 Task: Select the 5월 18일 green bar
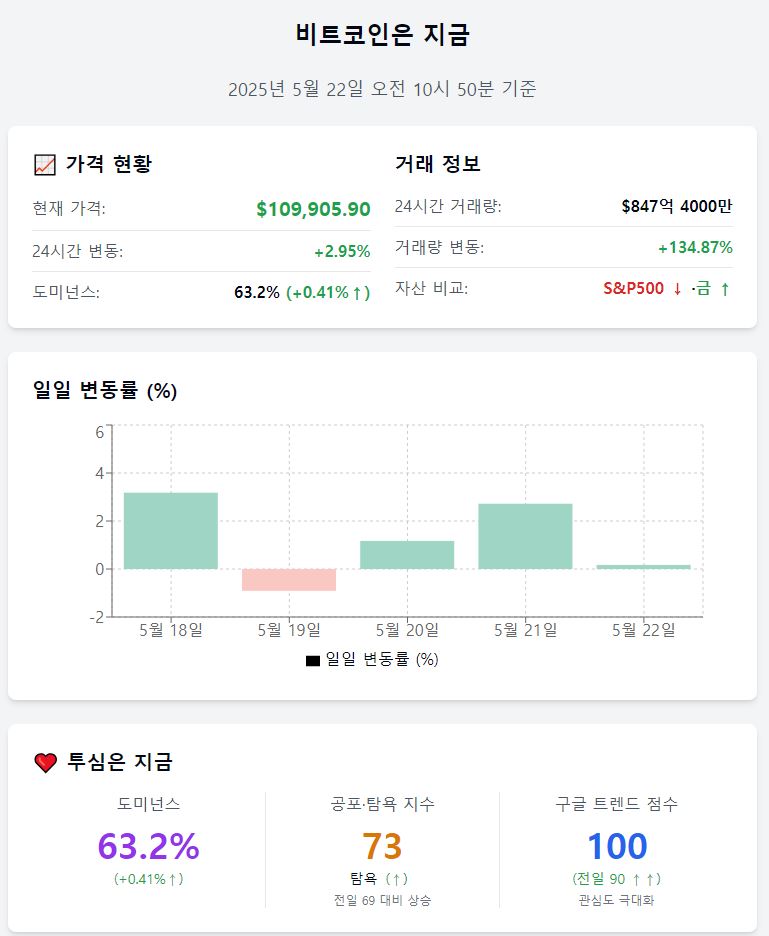171,531
